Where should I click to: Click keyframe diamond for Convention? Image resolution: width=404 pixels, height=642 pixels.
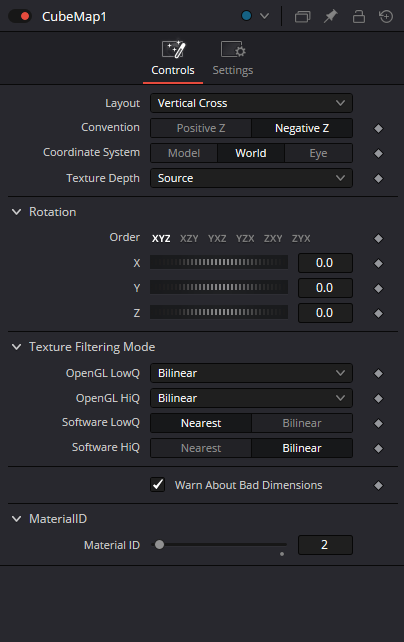(379, 129)
